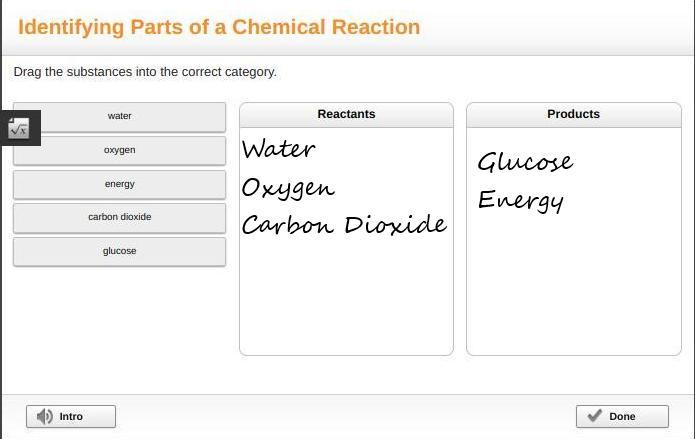Pick the energy substance tile
This screenshot has height=439, width=695.
point(119,184)
